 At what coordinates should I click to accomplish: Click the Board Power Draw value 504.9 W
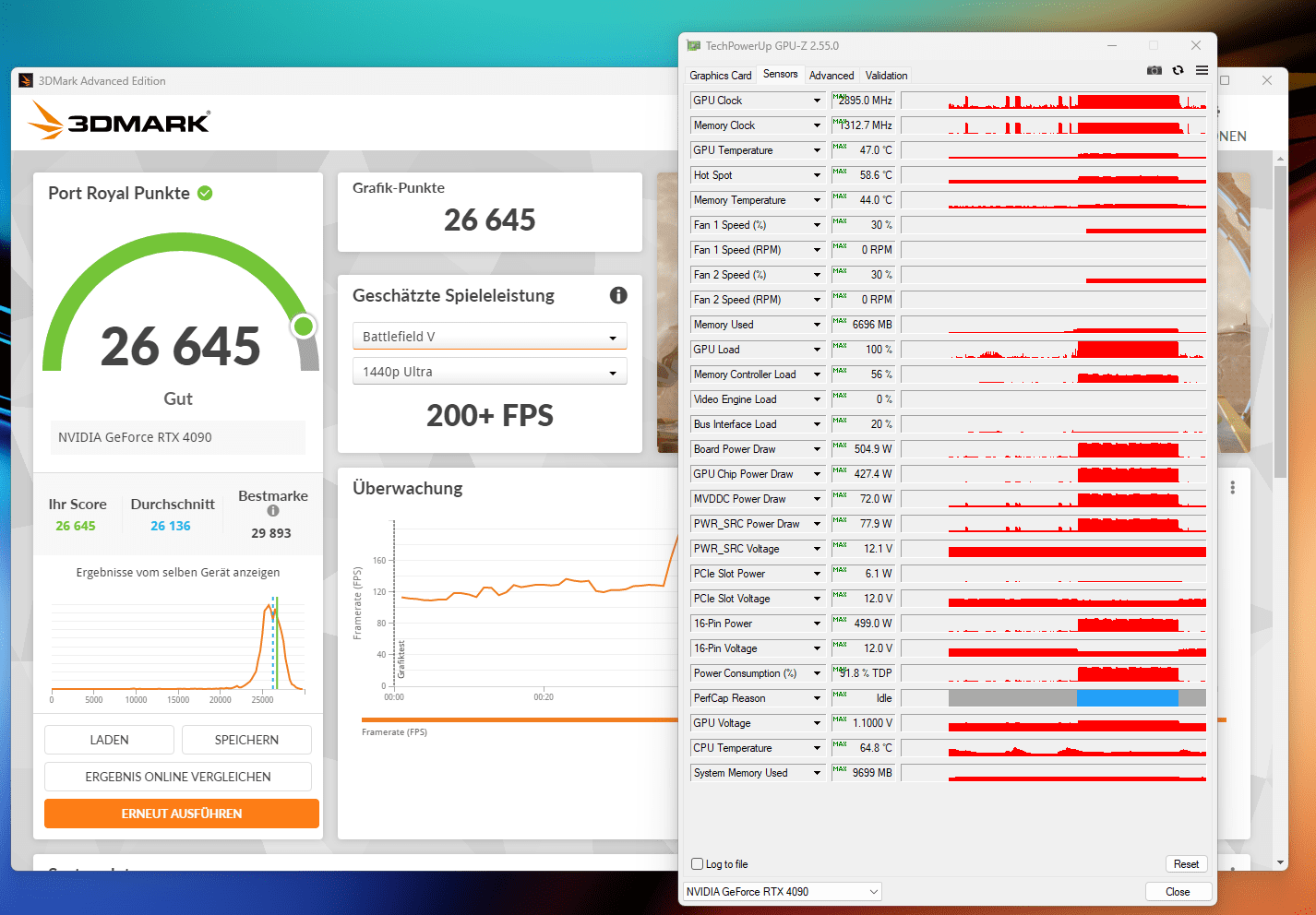click(873, 449)
